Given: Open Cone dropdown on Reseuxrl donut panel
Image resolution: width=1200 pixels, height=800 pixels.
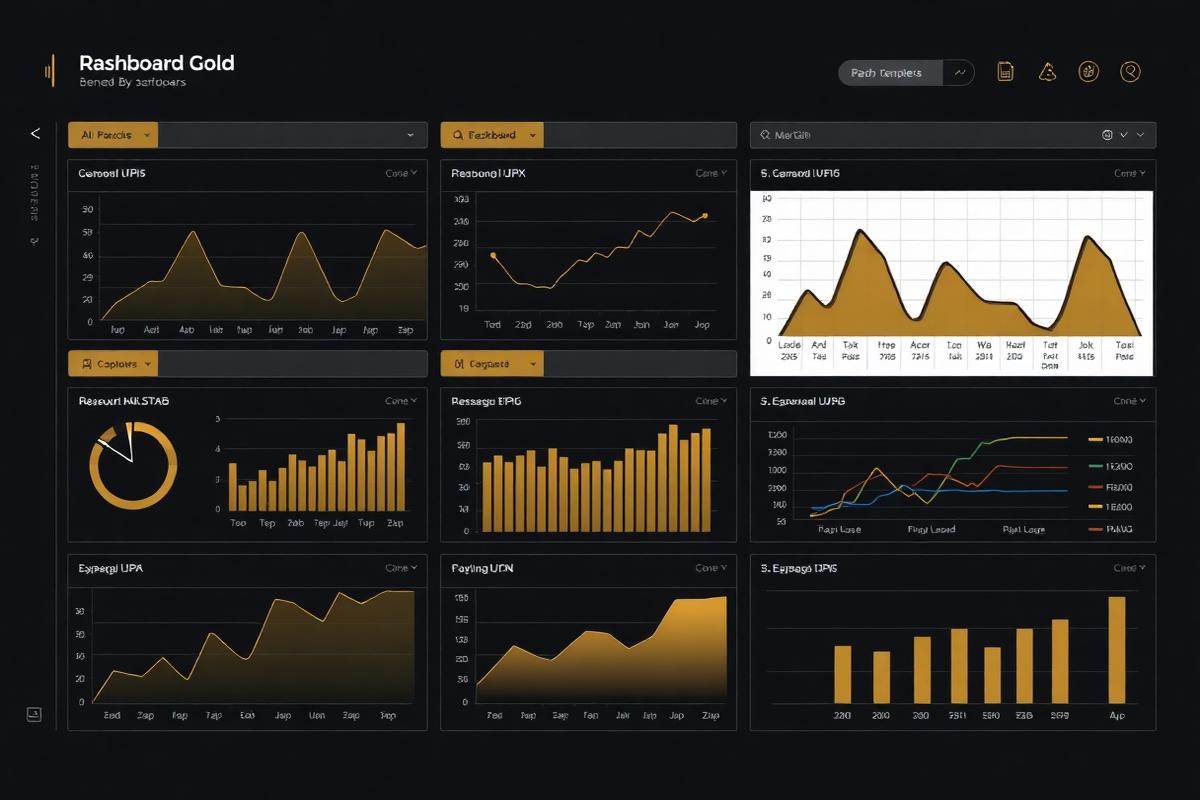Looking at the screenshot, I should 401,400.
